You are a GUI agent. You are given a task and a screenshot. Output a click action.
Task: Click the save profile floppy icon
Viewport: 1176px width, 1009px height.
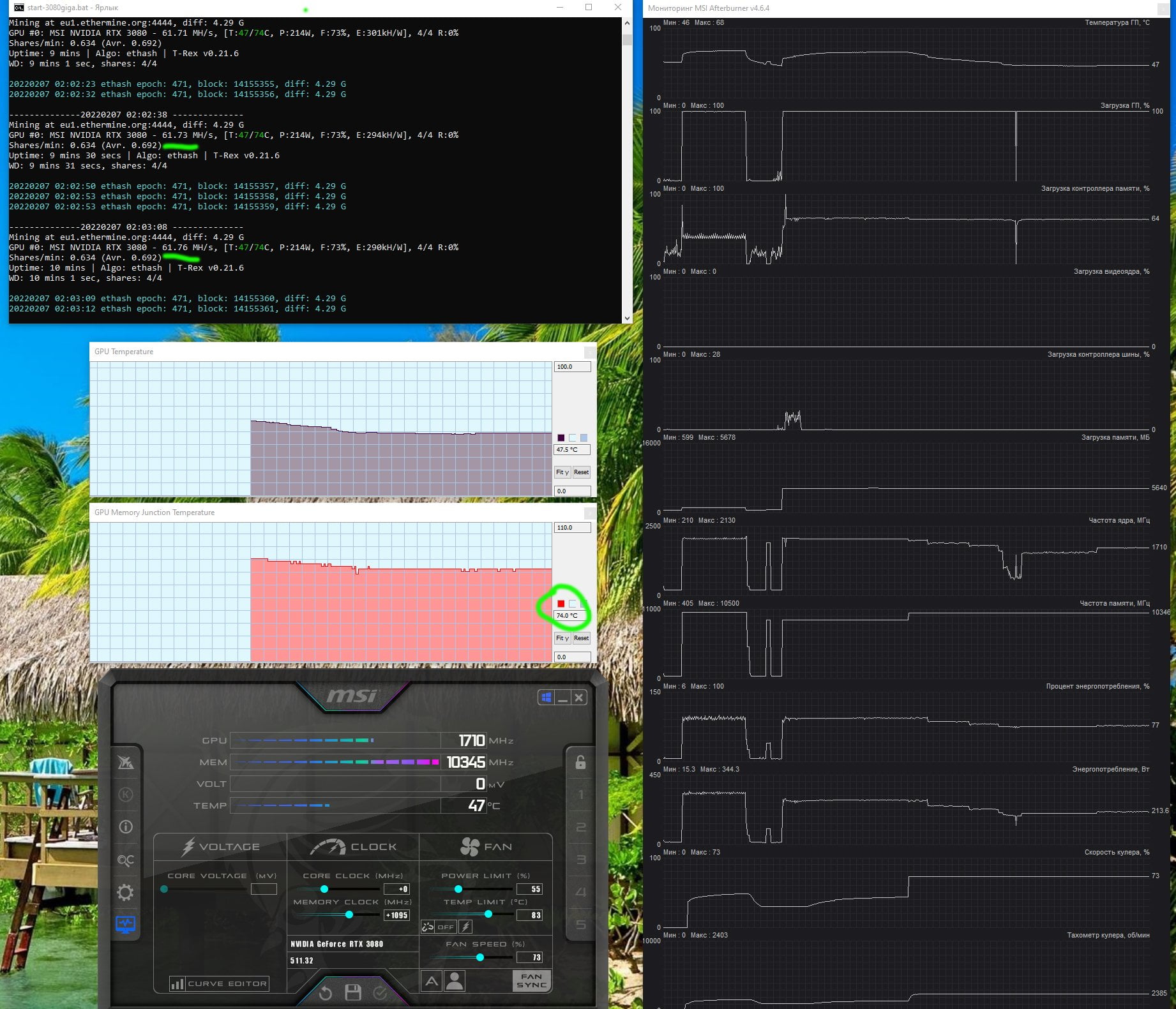pos(353,992)
